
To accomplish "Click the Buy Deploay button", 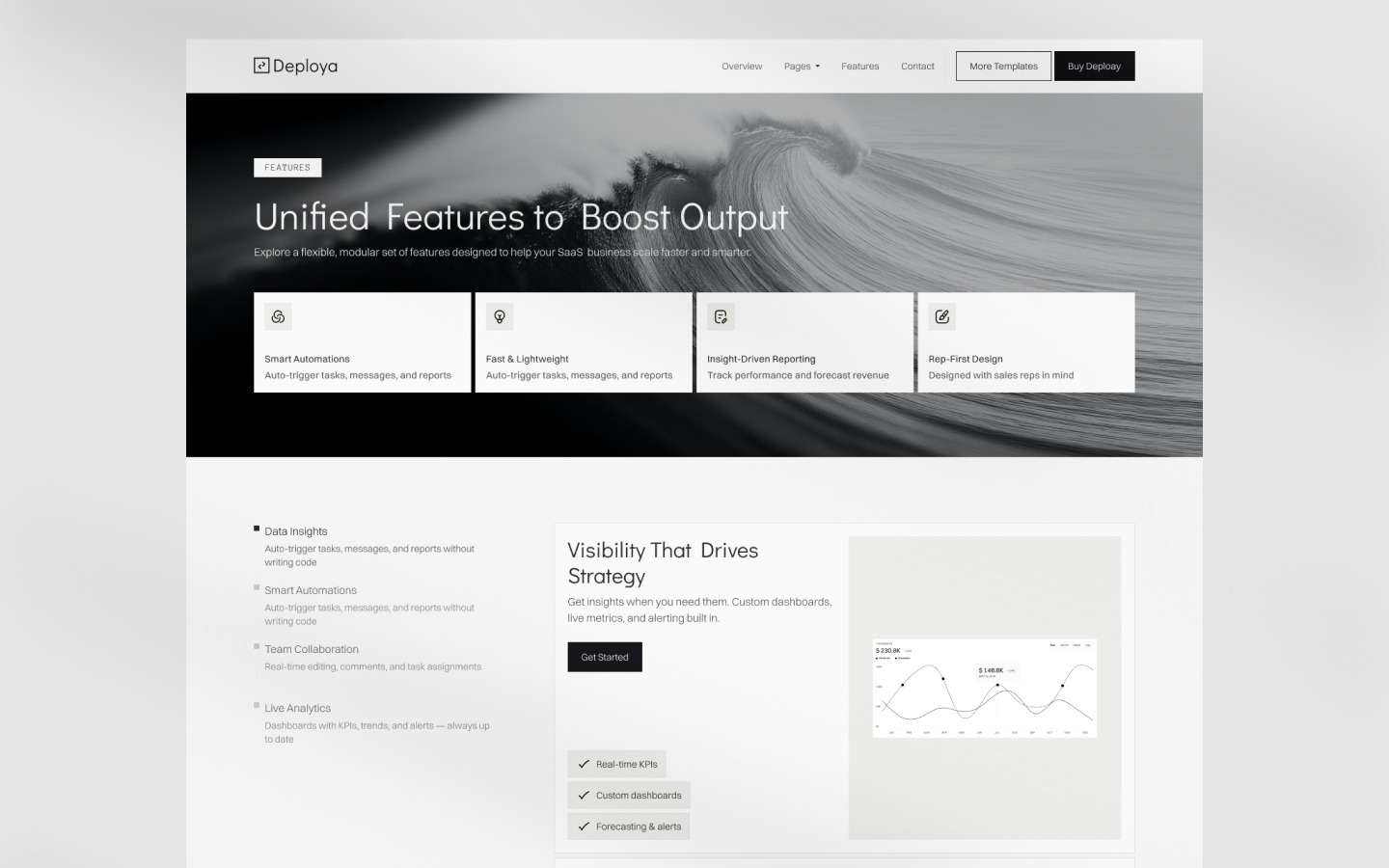I will click(1094, 67).
